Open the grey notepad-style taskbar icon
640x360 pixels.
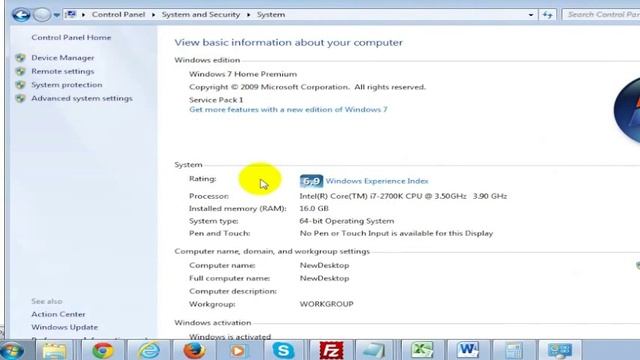pos(374,351)
